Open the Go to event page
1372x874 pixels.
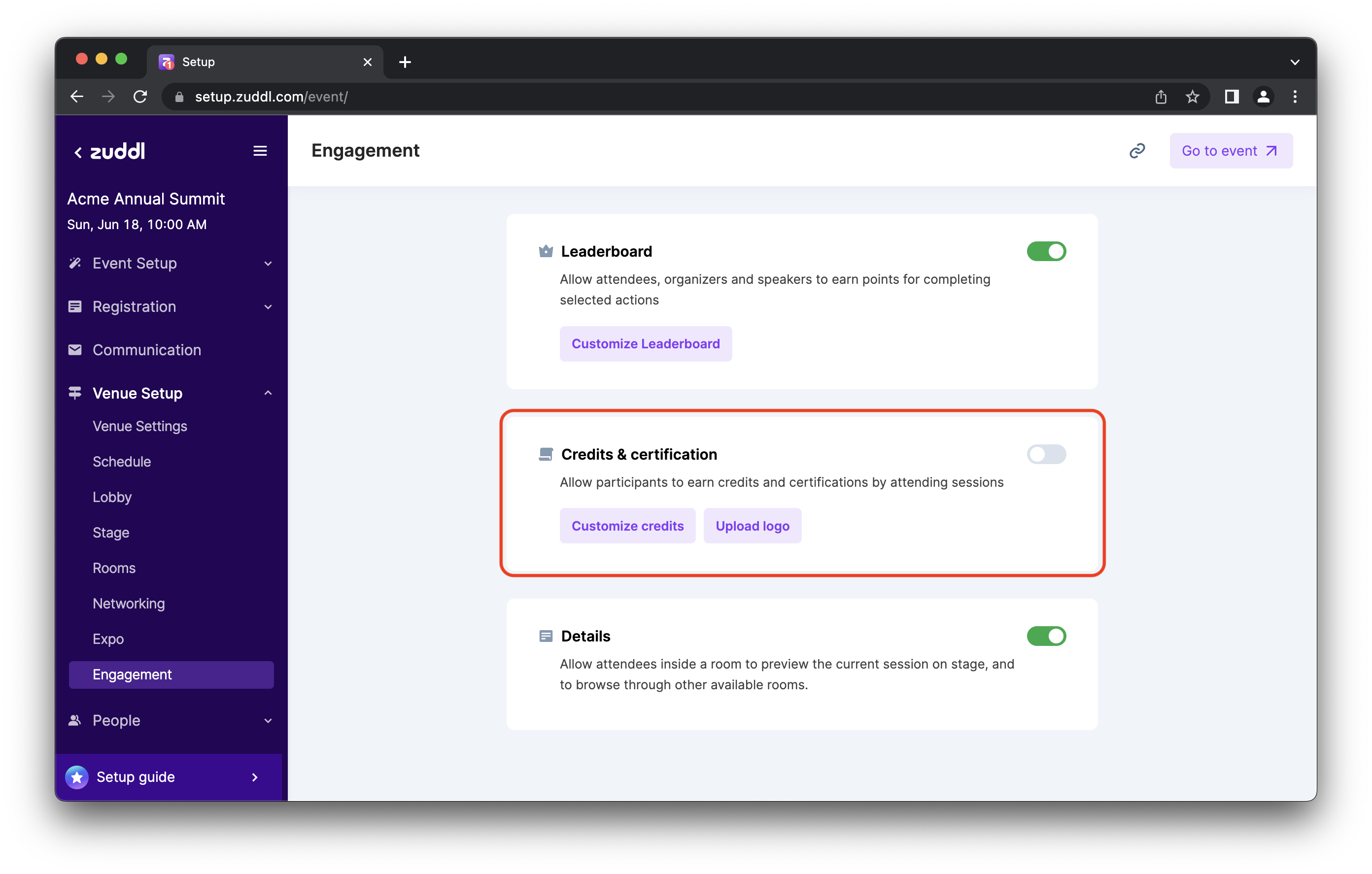tap(1229, 150)
